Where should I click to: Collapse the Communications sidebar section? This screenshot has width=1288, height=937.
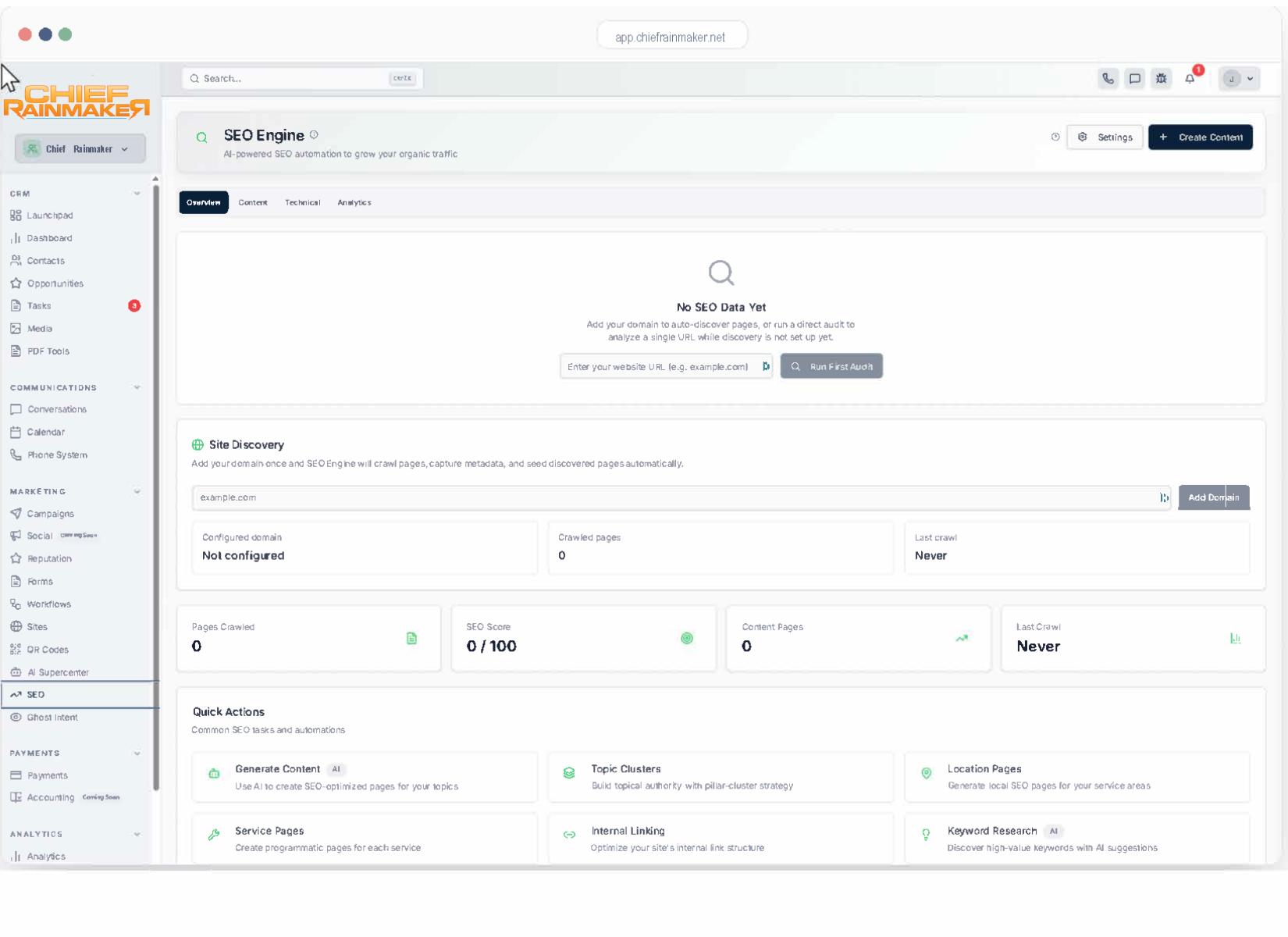[137, 387]
